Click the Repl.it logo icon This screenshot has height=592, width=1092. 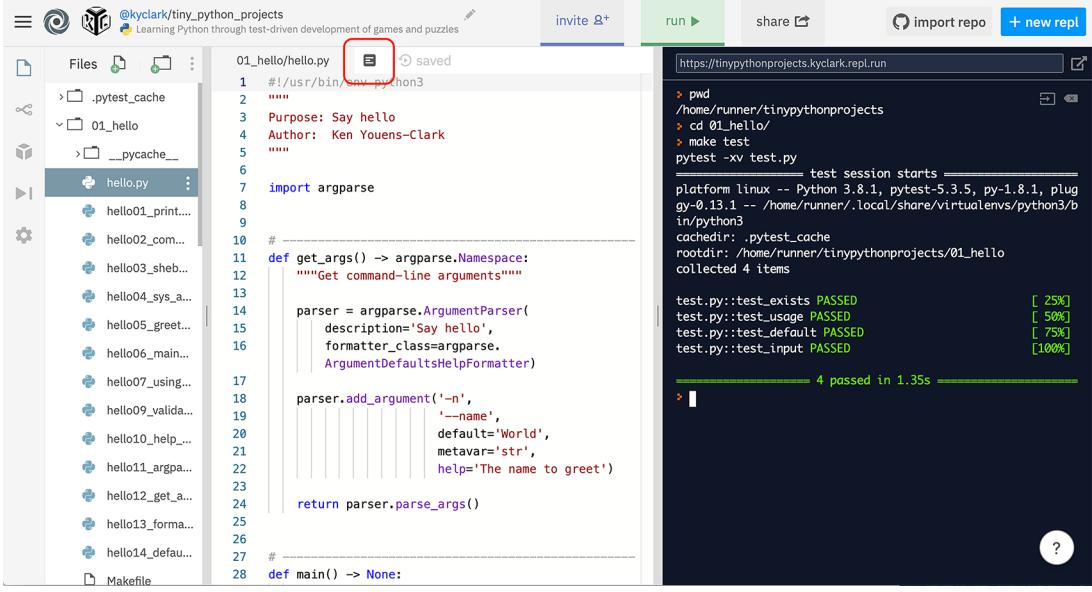56,22
